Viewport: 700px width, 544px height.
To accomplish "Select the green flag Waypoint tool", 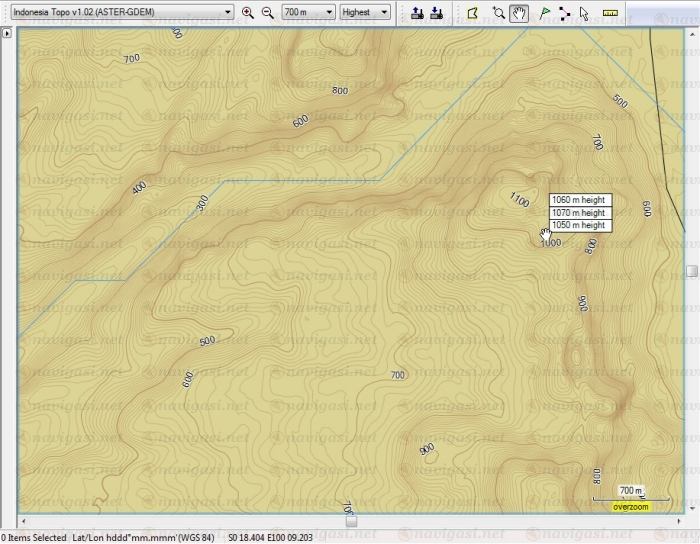I will click(545, 13).
